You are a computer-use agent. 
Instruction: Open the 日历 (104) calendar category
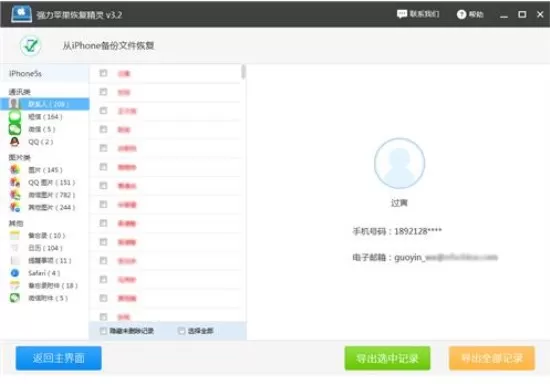pyautogui.click(x=45, y=248)
